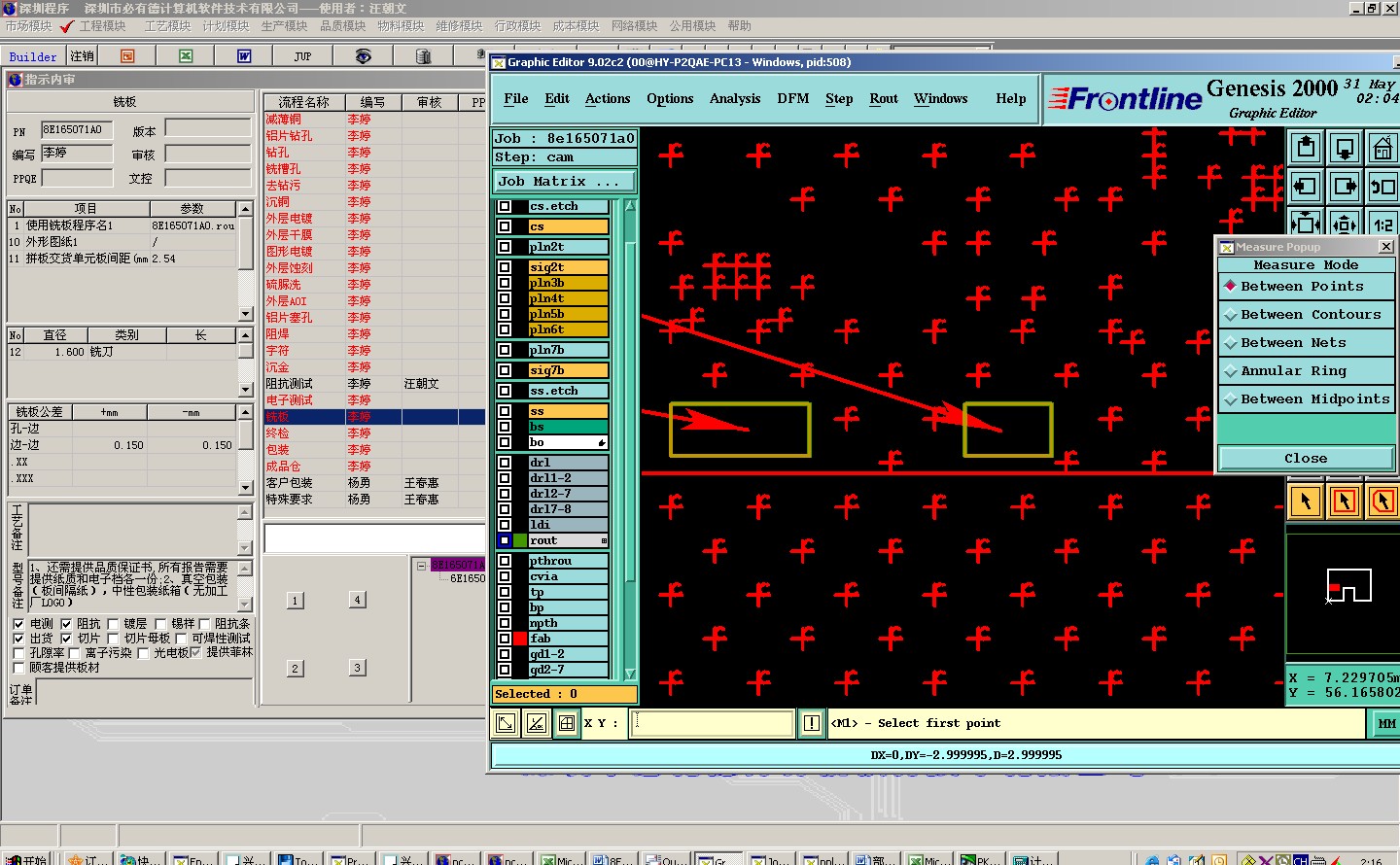Click the JUP toolbar item
The image size is (1400, 865).
(302, 56)
